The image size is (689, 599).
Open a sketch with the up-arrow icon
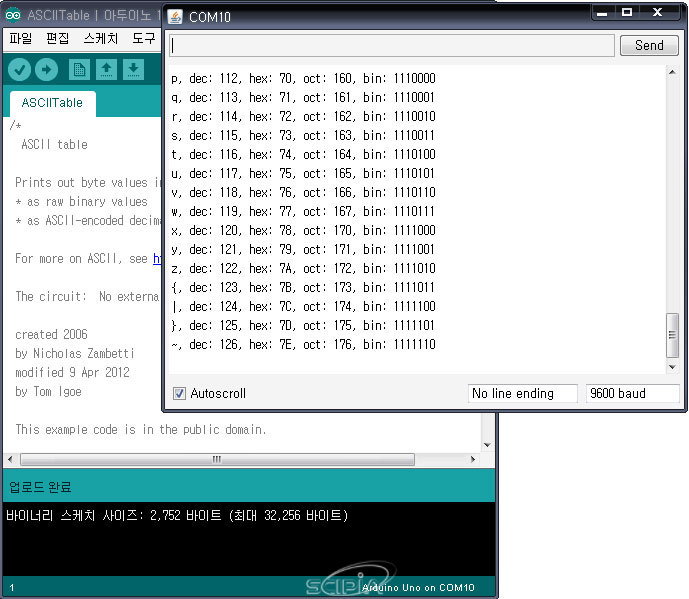[106, 69]
